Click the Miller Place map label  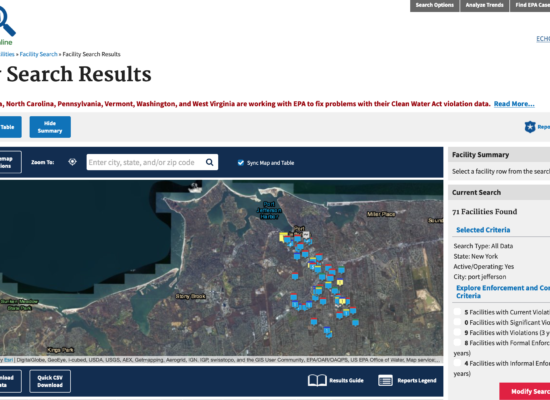pyautogui.click(x=381, y=214)
